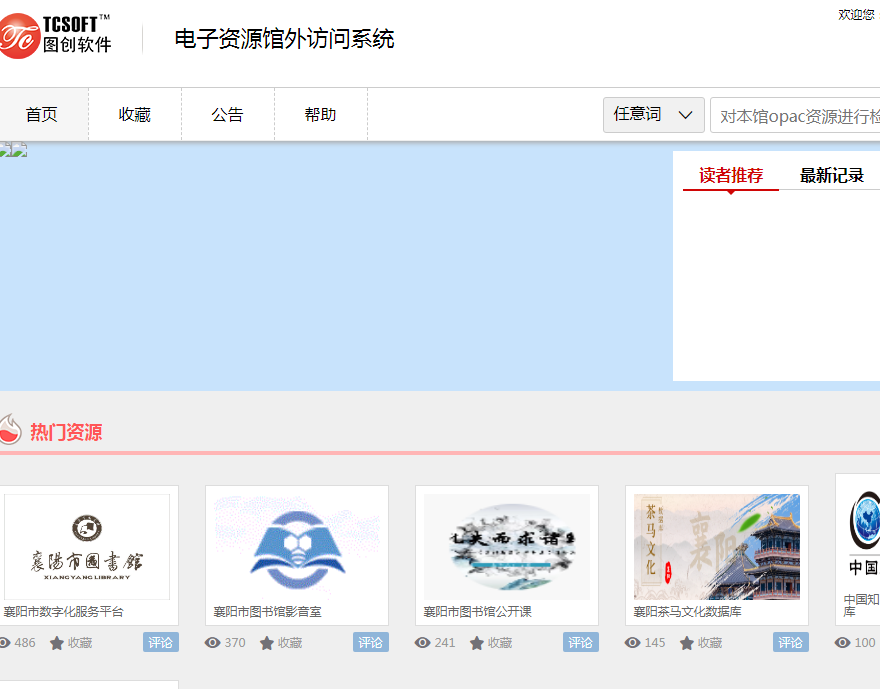Click the 欢迎您 greeting text
Image resolution: width=880 pixels, height=689 pixels.
point(856,15)
